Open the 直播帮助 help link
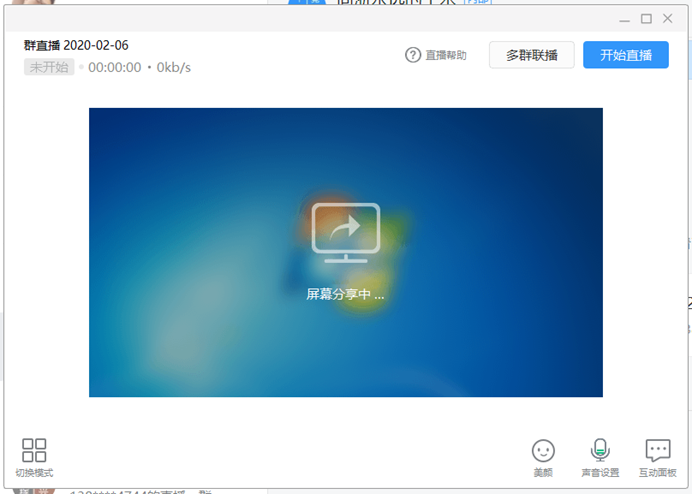This screenshot has height=494, width=692. tap(445, 55)
